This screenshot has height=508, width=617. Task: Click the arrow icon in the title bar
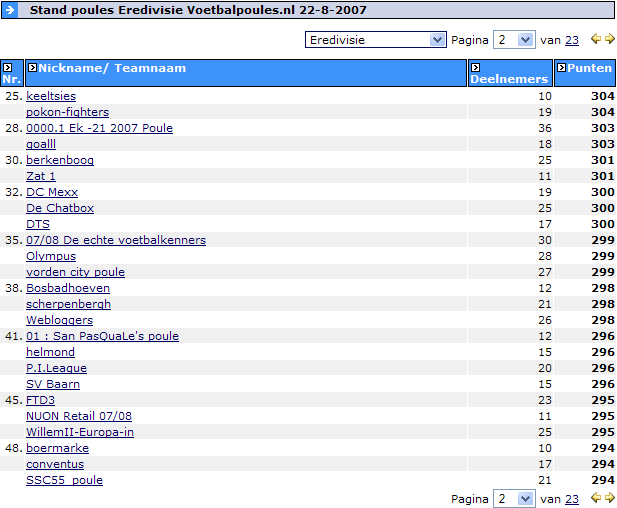coord(12,10)
